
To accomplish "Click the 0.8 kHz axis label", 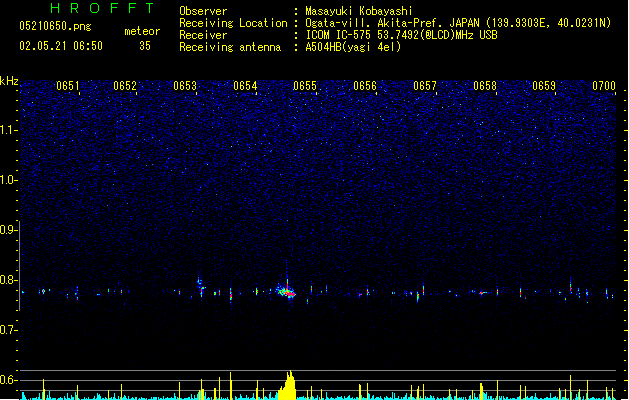I will click(x=9, y=280).
